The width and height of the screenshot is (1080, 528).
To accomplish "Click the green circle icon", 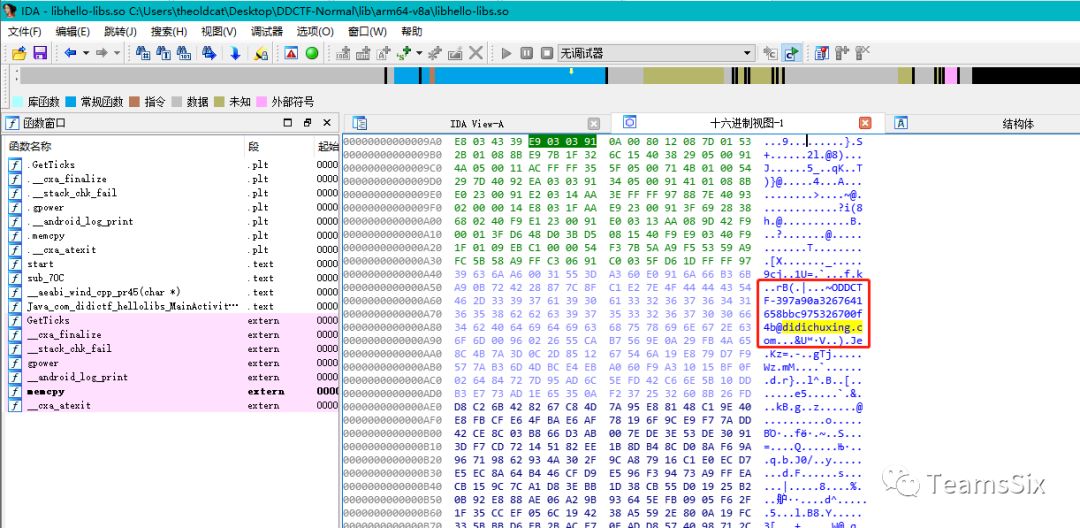I will click(x=312, y=53).
